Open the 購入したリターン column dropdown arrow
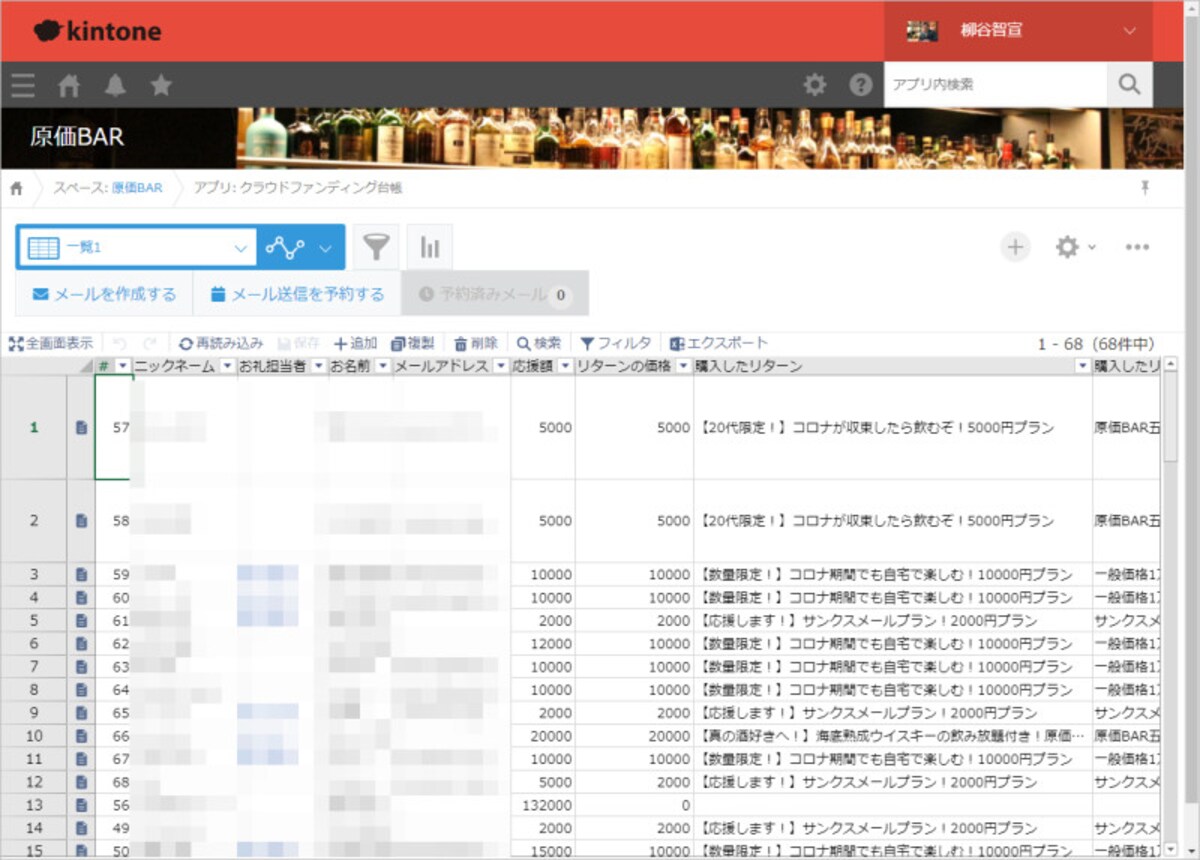The image size is (1200, 860). pos(1082,367)
